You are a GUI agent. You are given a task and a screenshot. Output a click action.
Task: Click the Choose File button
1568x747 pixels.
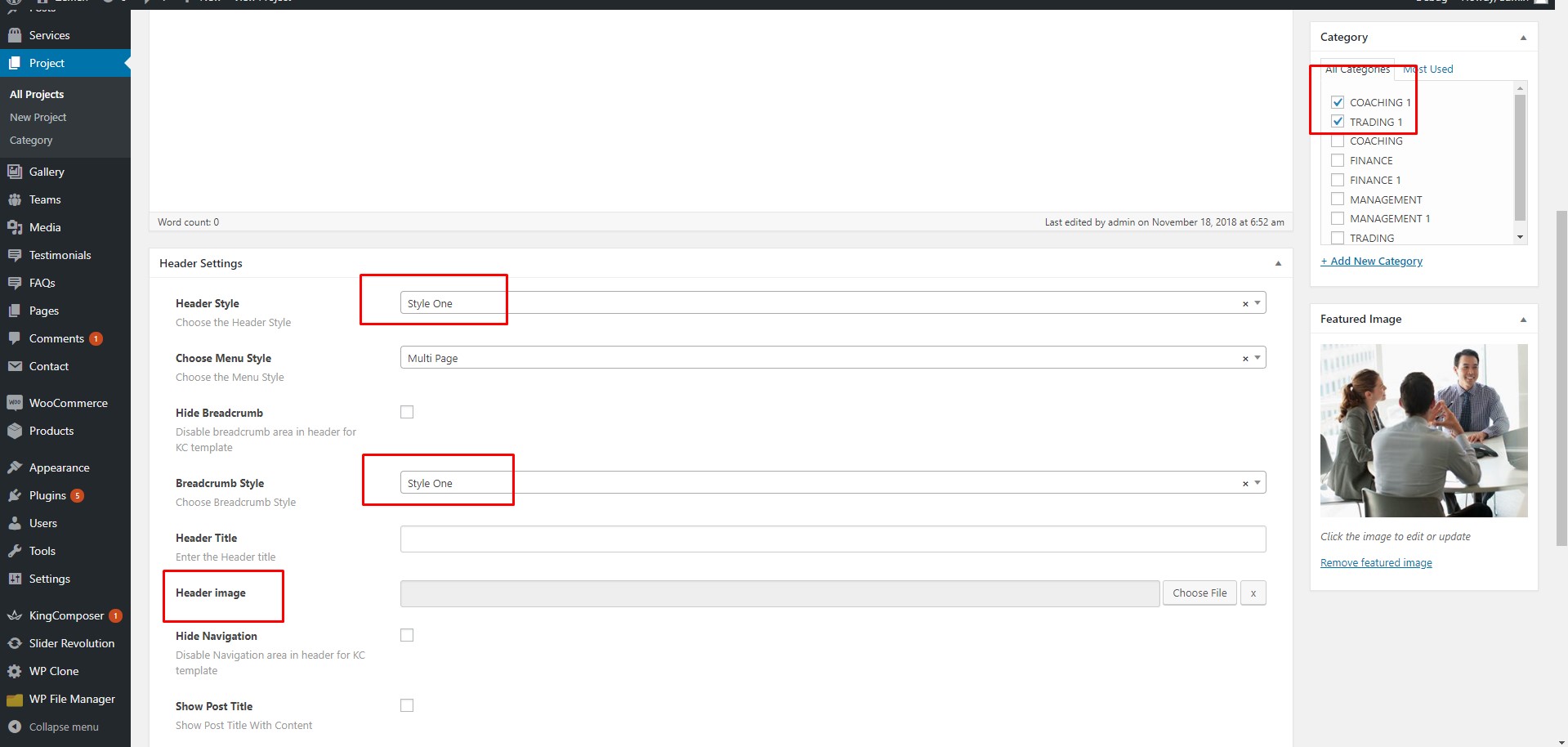(x=1199, y=593)
